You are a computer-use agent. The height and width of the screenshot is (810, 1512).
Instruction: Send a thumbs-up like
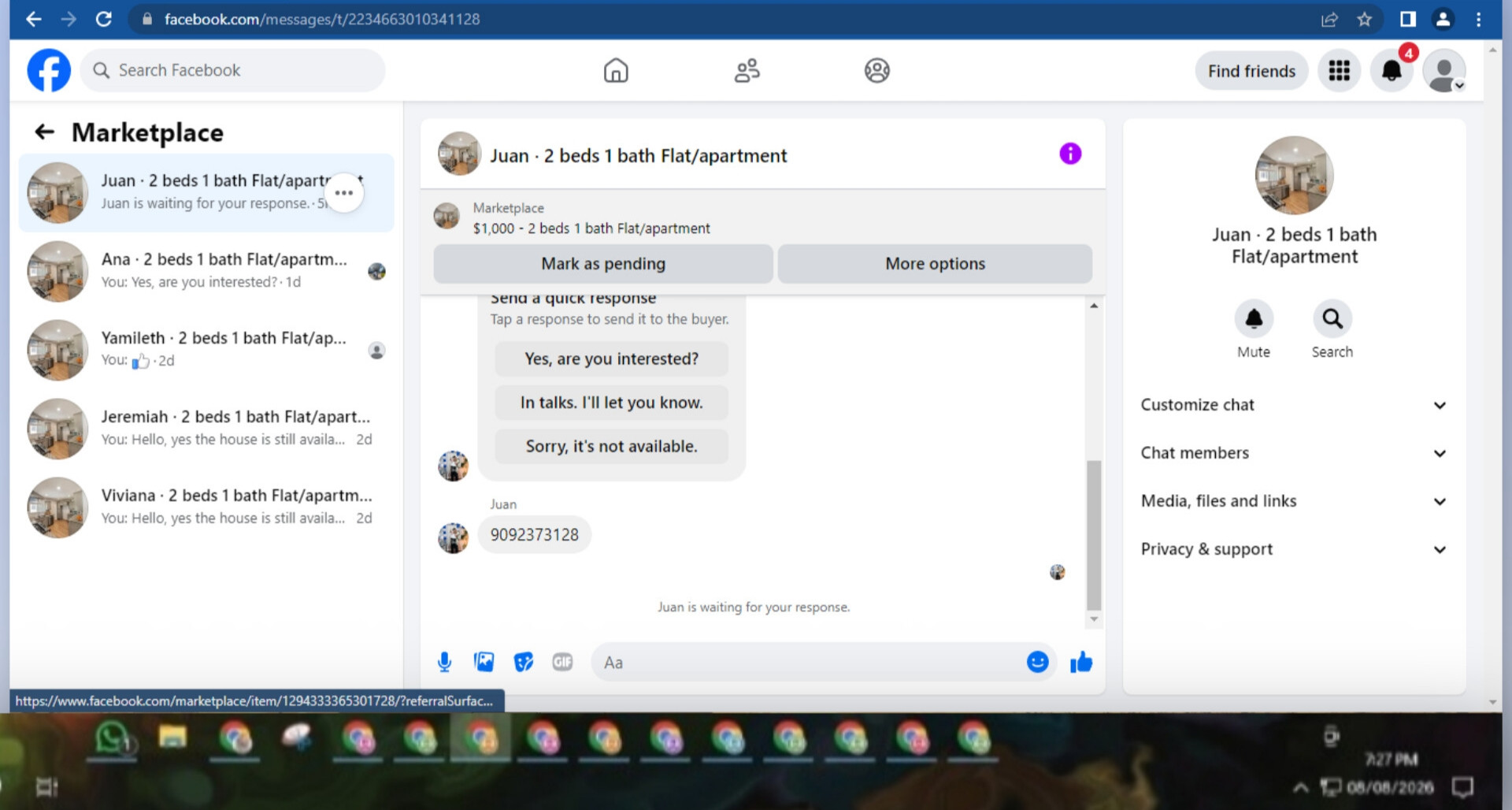click(x=1081, y=662)
